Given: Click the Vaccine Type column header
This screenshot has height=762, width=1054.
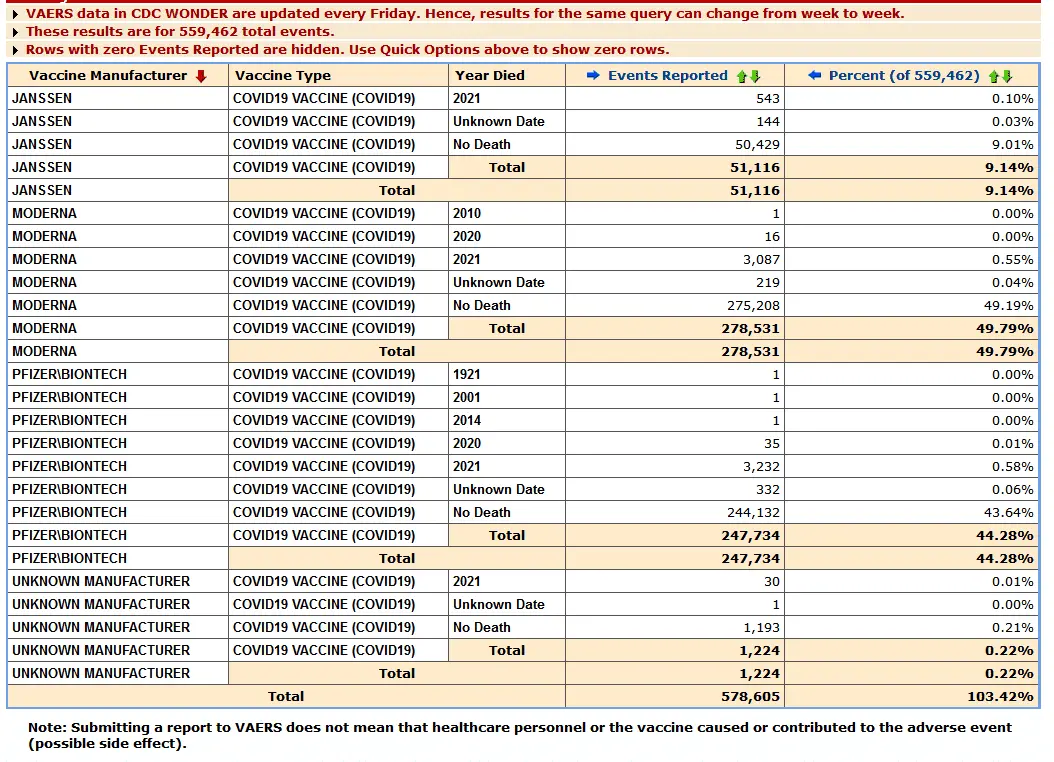Looking at the screenshot, I should pos(282,76).
